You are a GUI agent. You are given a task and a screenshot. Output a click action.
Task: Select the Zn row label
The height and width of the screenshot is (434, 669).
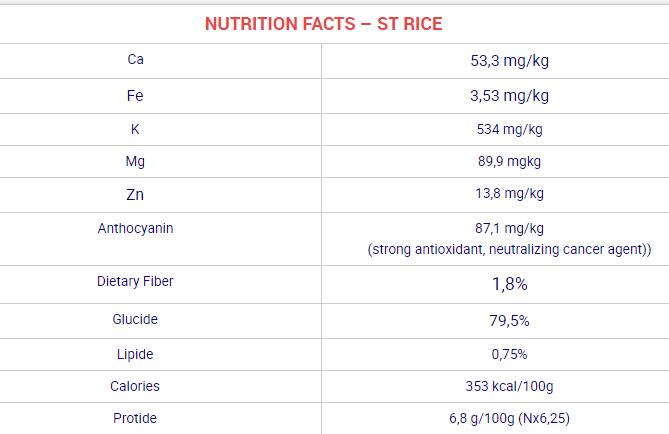pyautogui.click(x=135, y=194)
